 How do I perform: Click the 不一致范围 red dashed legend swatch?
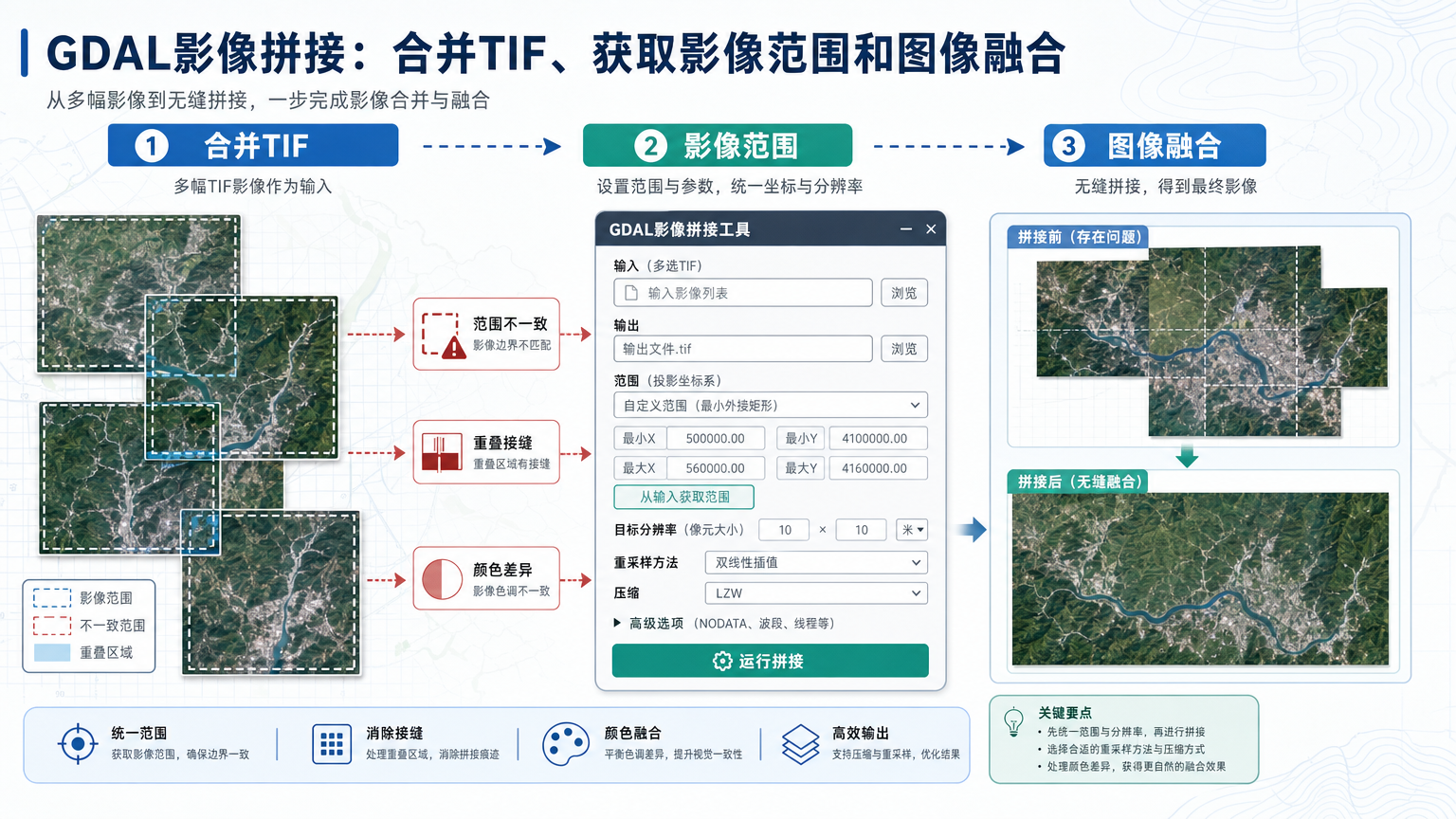(52, 626)
